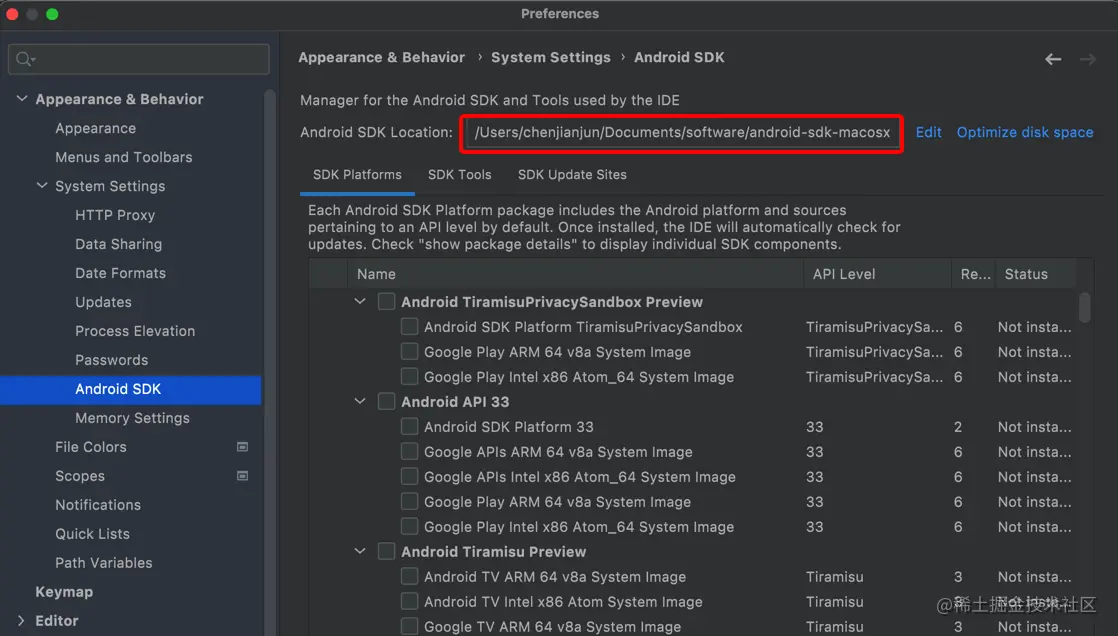Open Updates settings
Screen dimensions: 1118x636
click(x=103, y=302)
